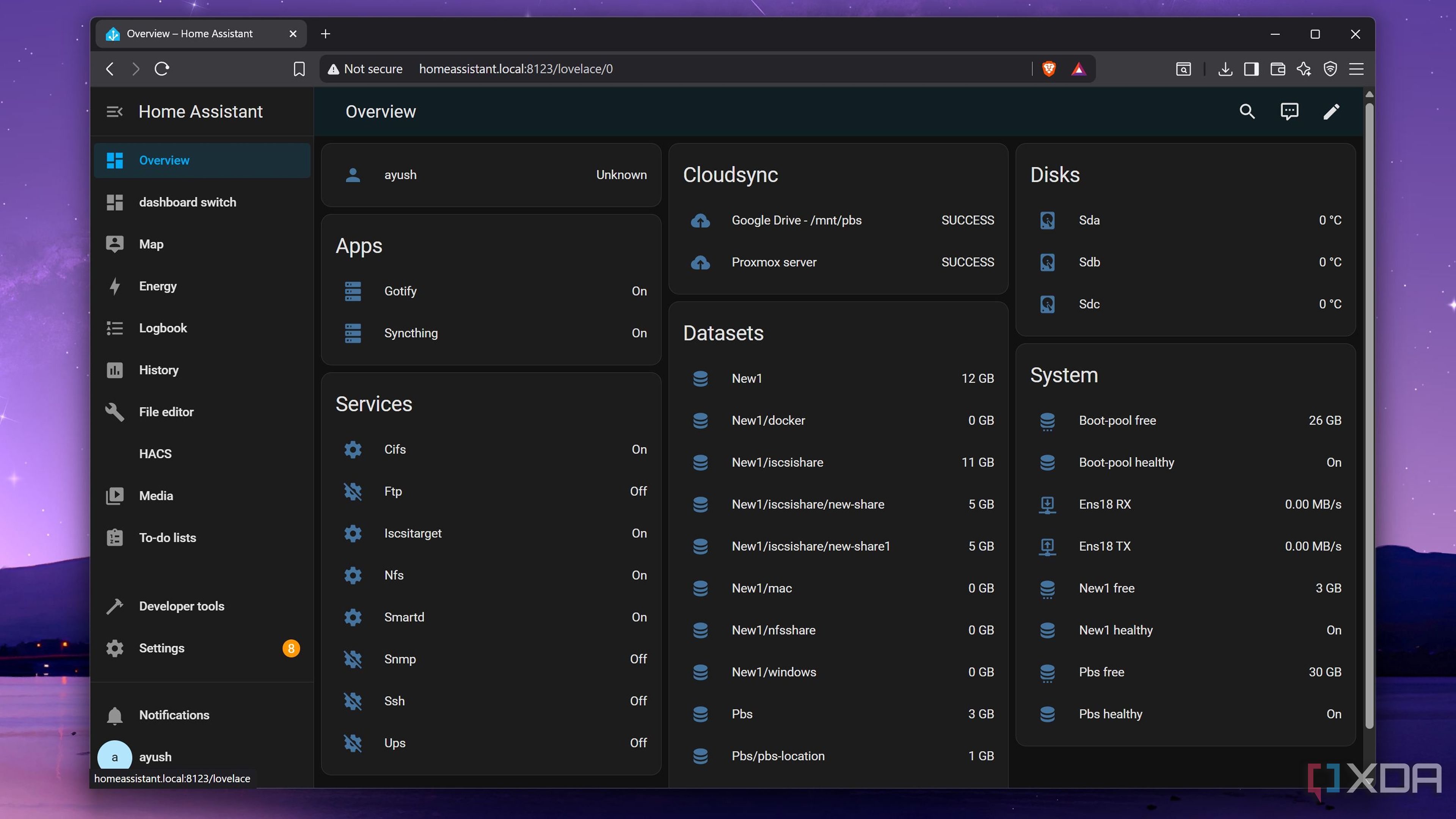1456x819 pixels.
Task: Open the Map sidebar item
Action: (202, 244)
